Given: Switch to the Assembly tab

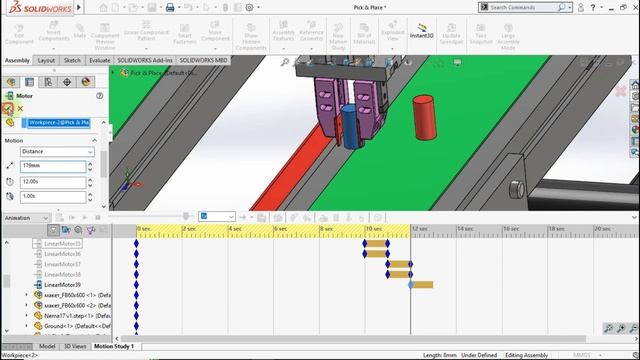Looking at the screenshot, I should (x=17, y=60).
